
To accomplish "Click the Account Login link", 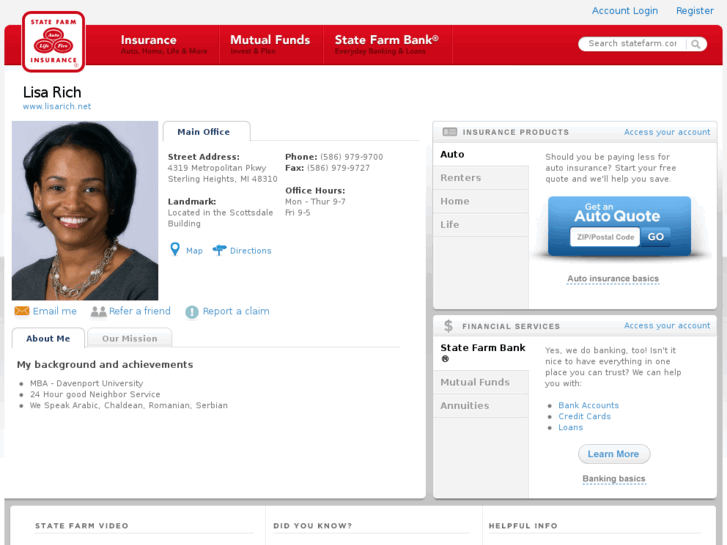I will (x=625, y=11).
